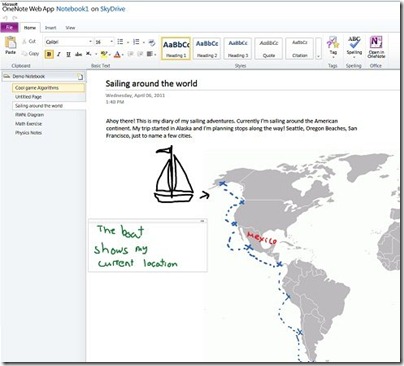
Task: Toggle italic formatting
Action: 59,54
